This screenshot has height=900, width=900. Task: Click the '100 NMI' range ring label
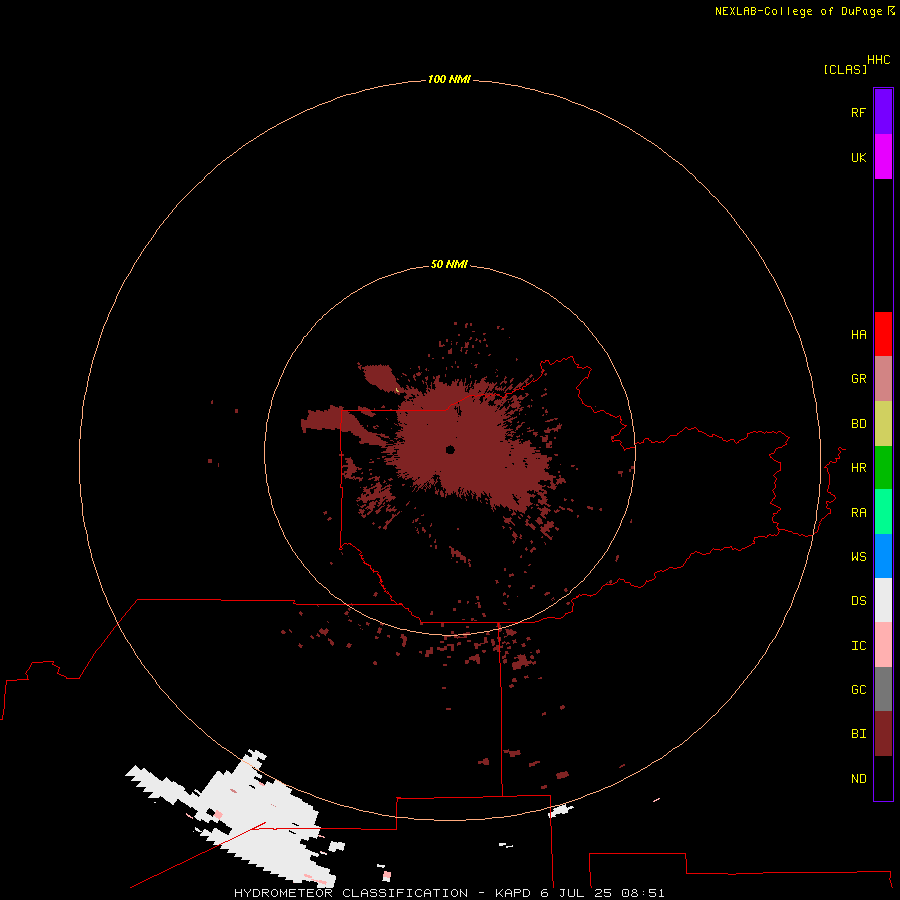coord(449,79)
